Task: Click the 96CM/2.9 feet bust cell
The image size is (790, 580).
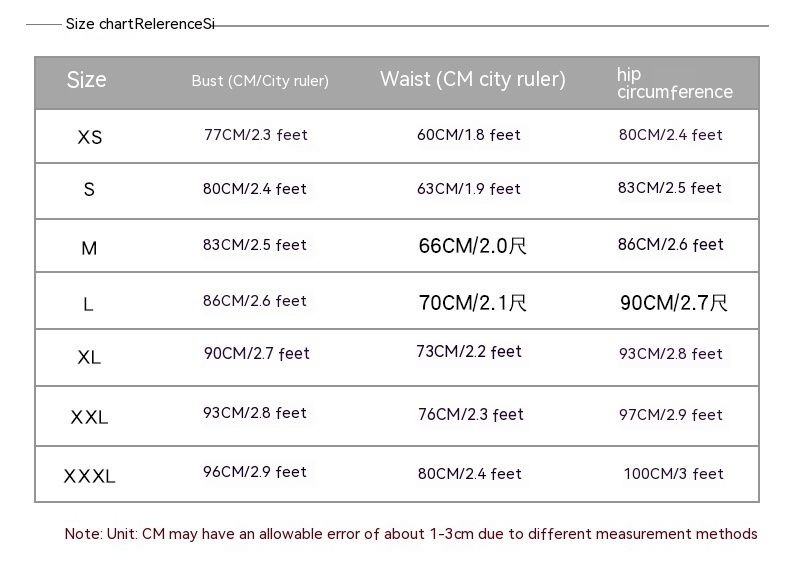Action: pos(254,472)
